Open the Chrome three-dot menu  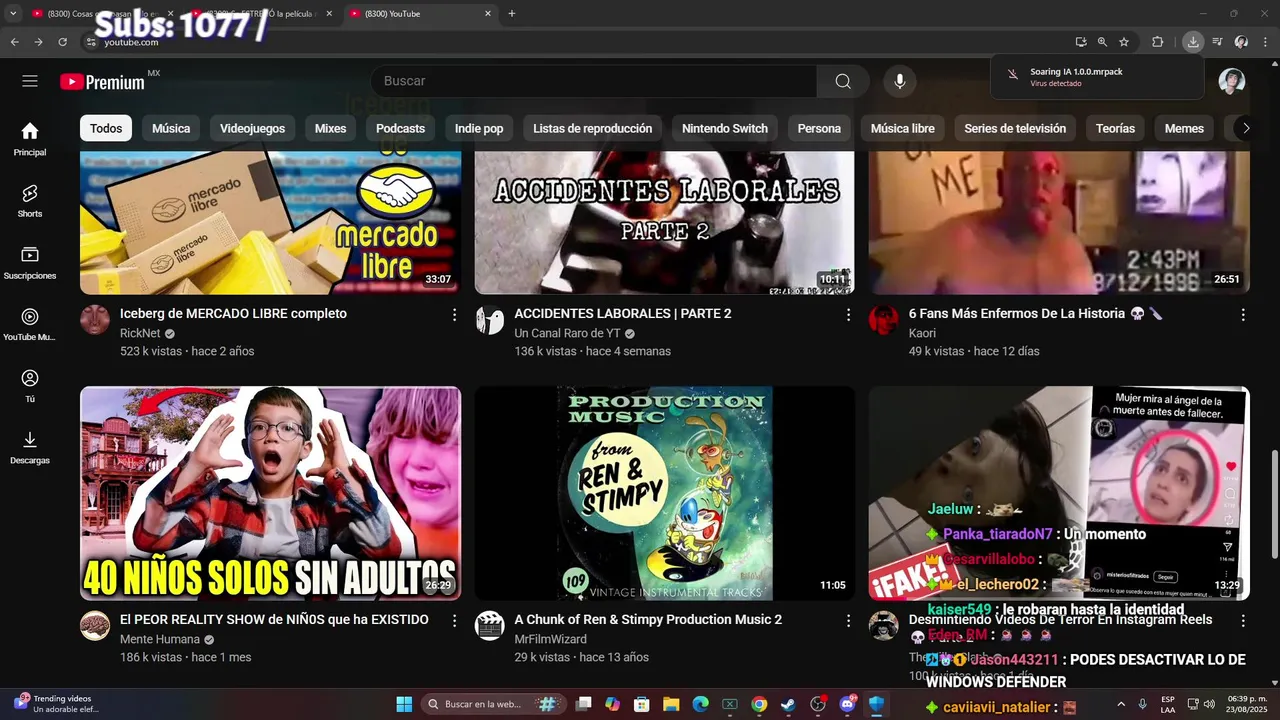pos(1265,42)
